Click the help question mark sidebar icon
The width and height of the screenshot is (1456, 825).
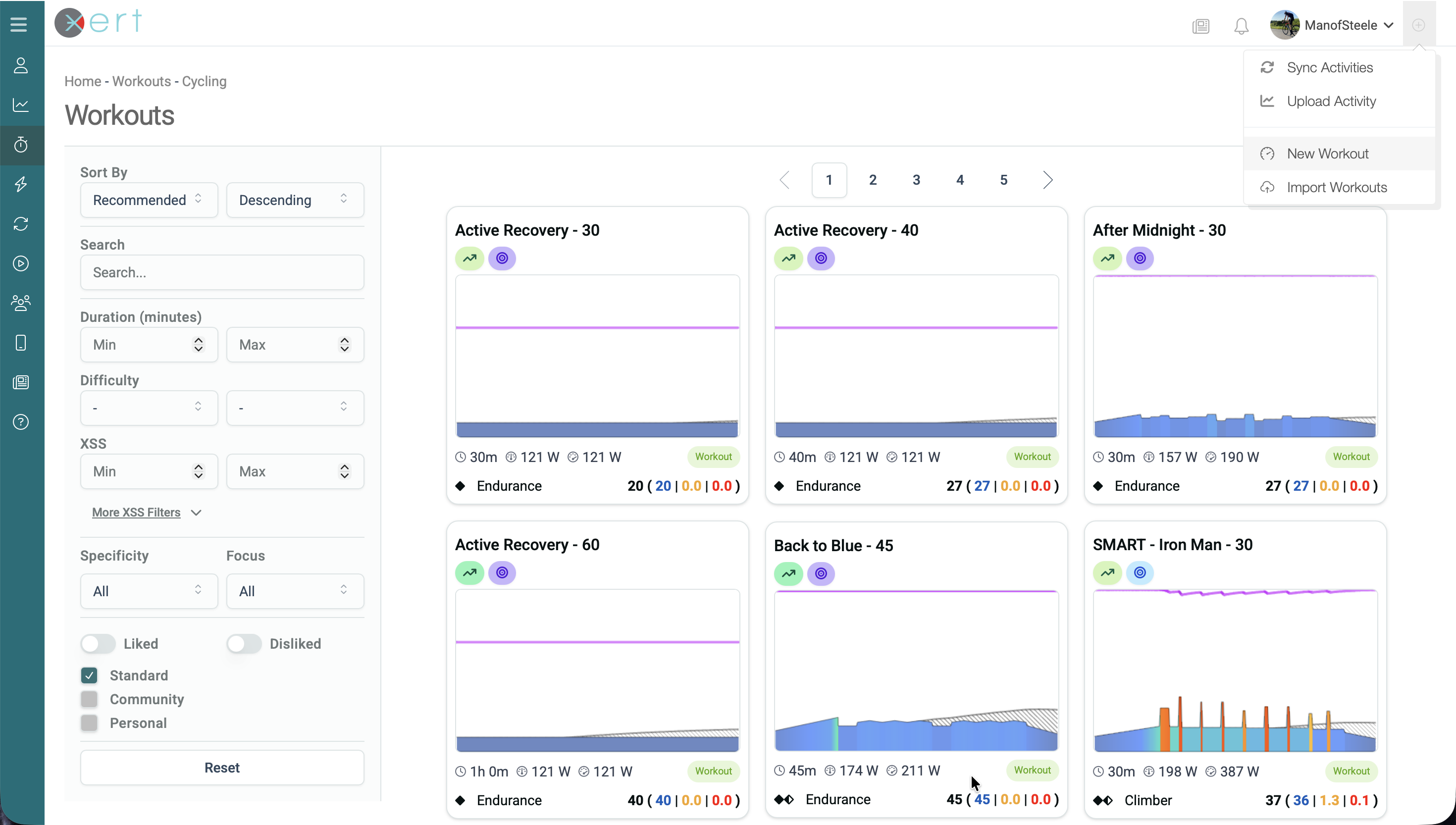[x=21, y=422]
